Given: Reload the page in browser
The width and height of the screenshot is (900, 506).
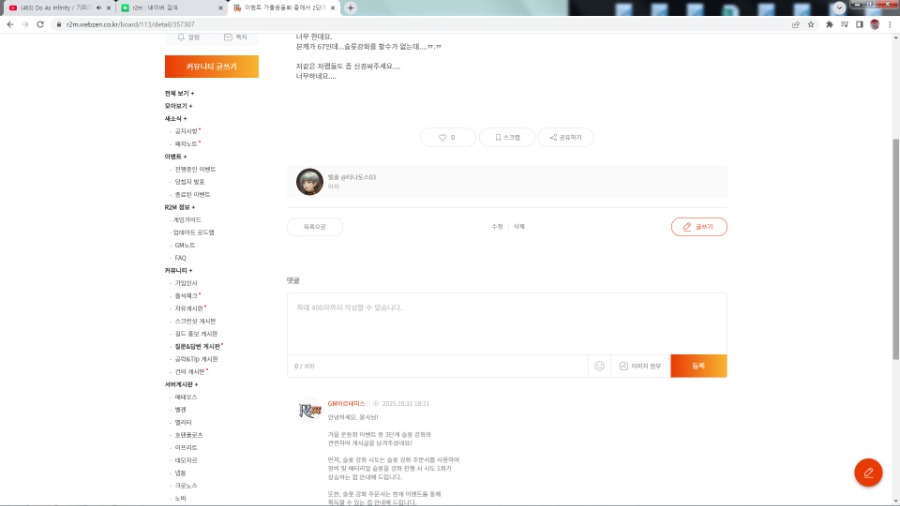Looking at the screenshot, I should point(40,24).
